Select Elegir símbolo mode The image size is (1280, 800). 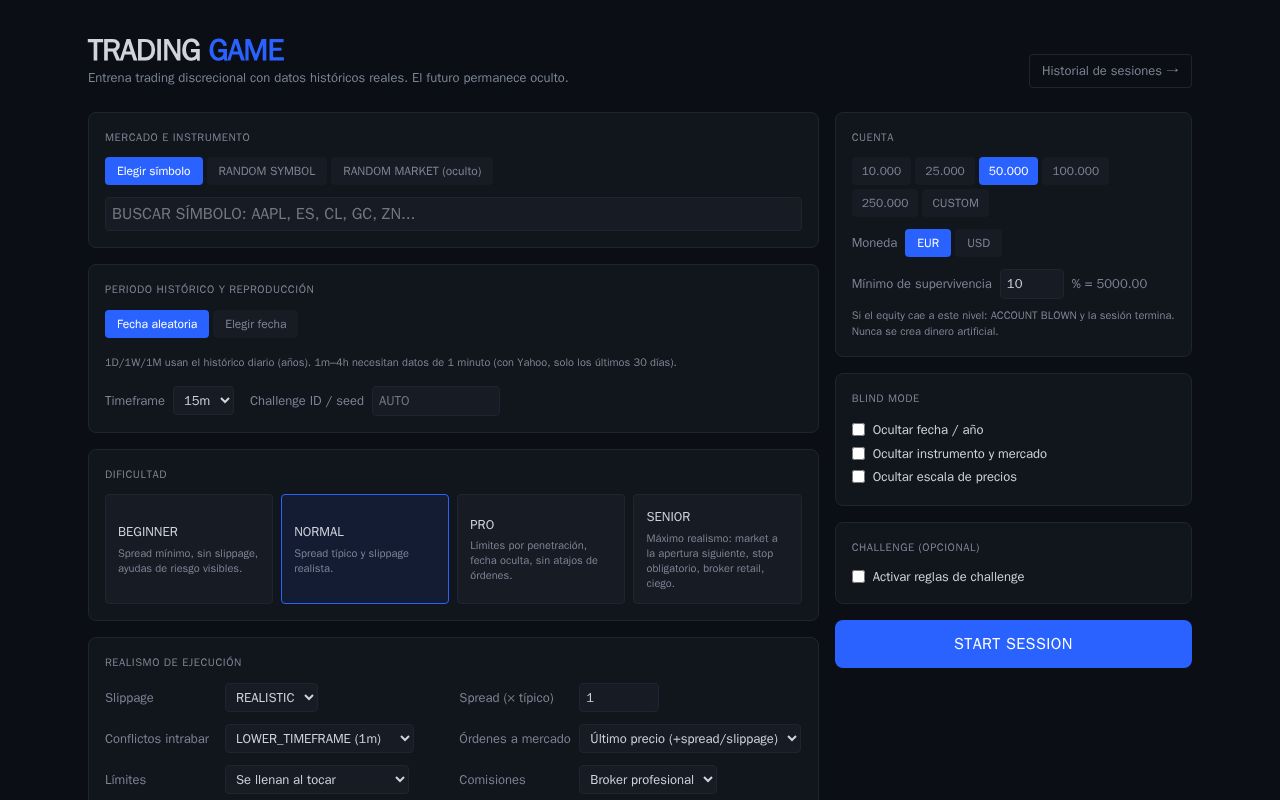(154, 171)
